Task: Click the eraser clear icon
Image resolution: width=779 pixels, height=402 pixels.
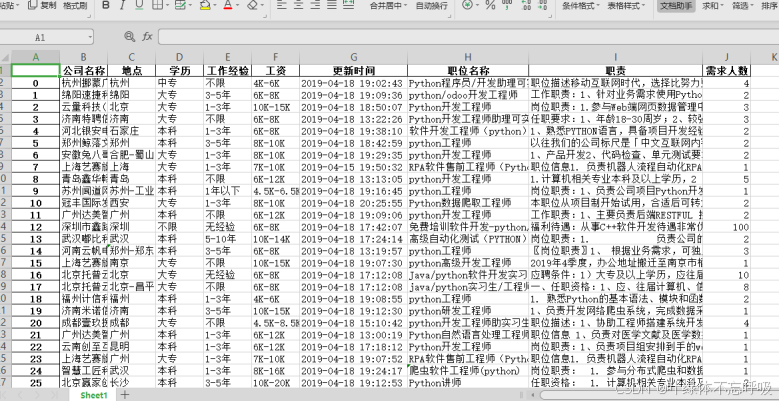Action: pyautogui.click(x=252, y=5)
